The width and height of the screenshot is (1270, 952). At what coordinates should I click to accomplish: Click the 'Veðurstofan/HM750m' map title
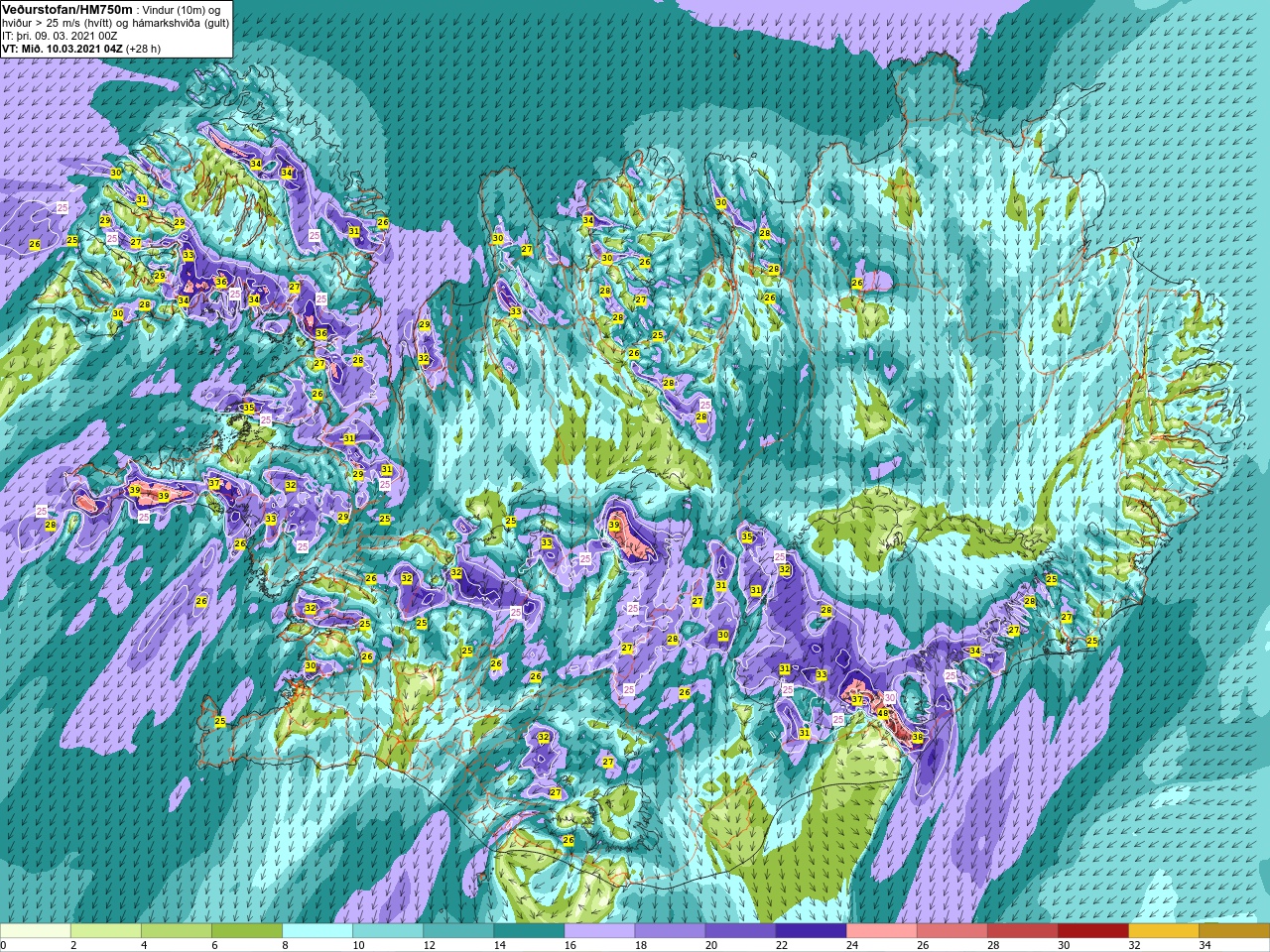(67, 9)
